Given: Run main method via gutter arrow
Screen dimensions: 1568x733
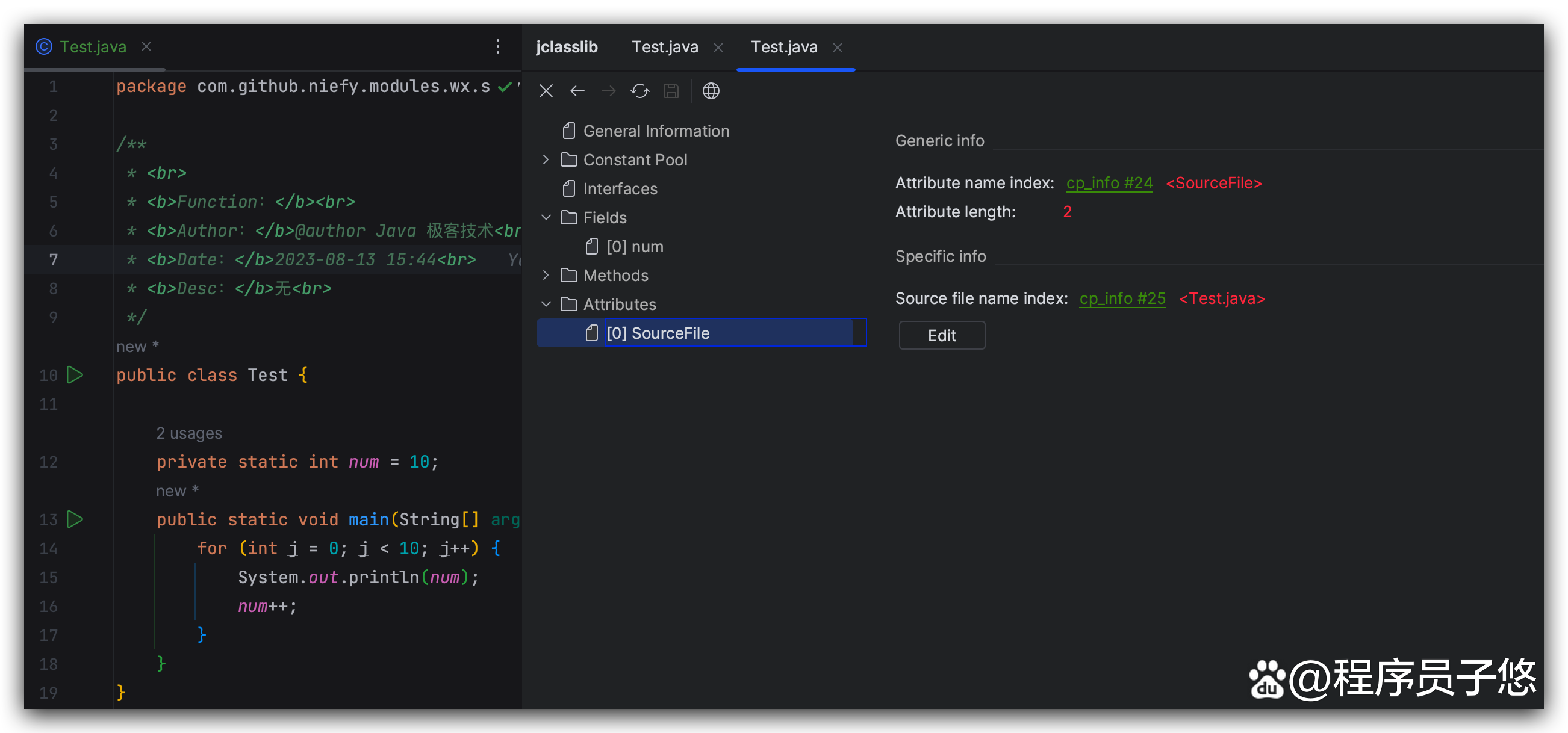Looking at the screenshot, I should (x=75, y=519).
